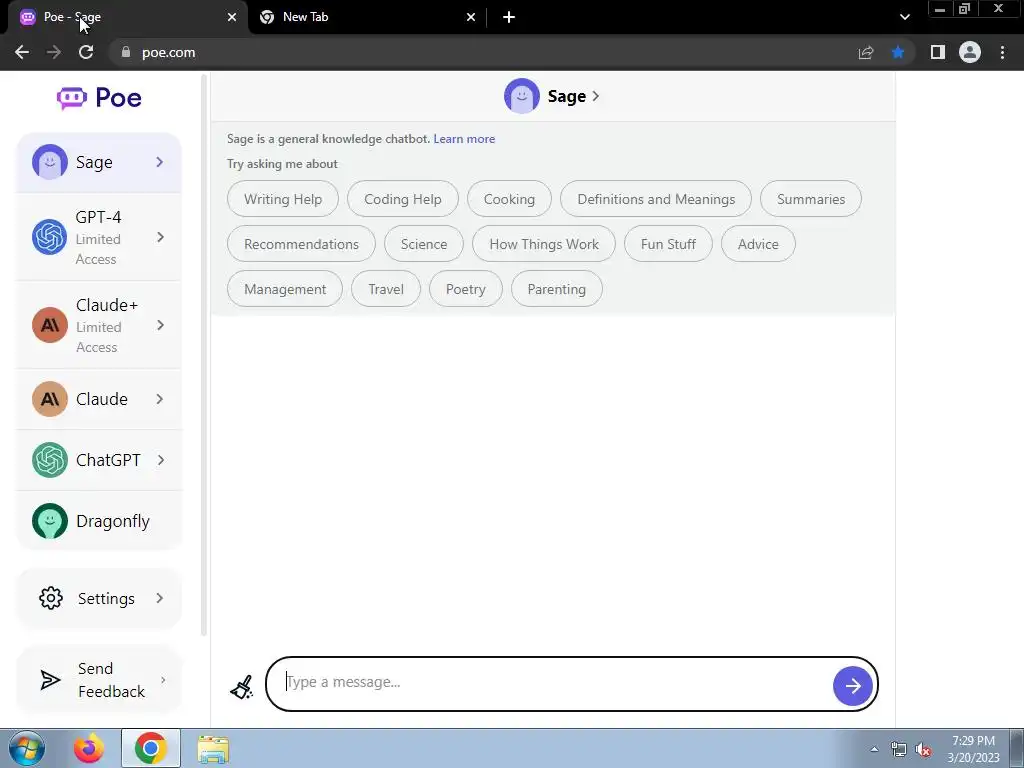
Task: Click the muted volume icon in system tray
Action: point(923,750)
